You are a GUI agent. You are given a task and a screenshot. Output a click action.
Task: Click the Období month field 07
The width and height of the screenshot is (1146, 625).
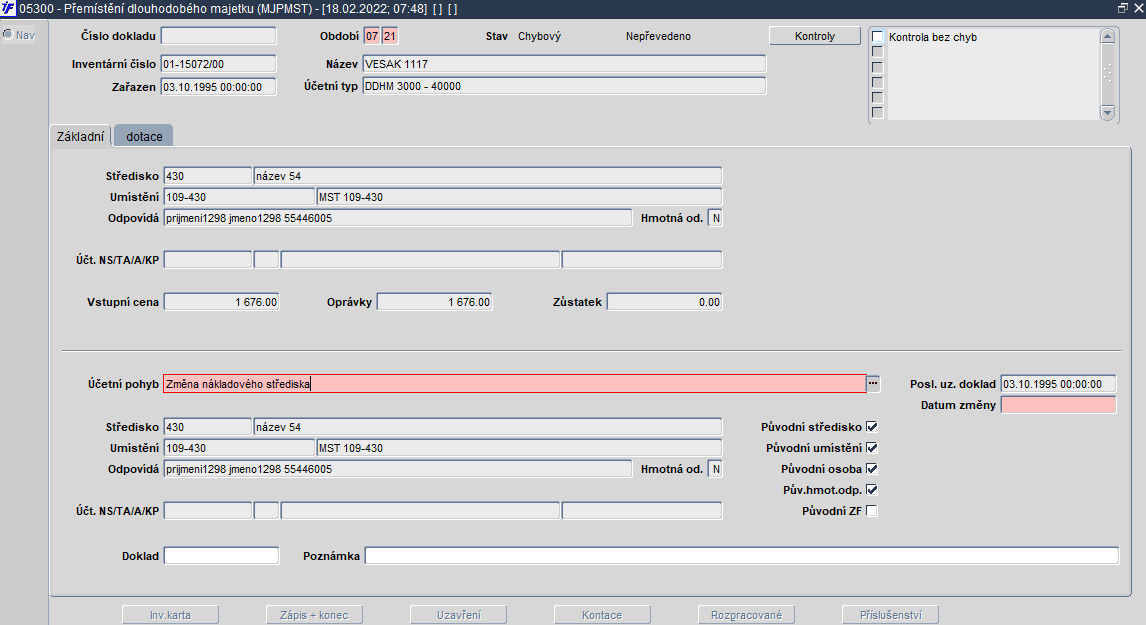(372, 36)
